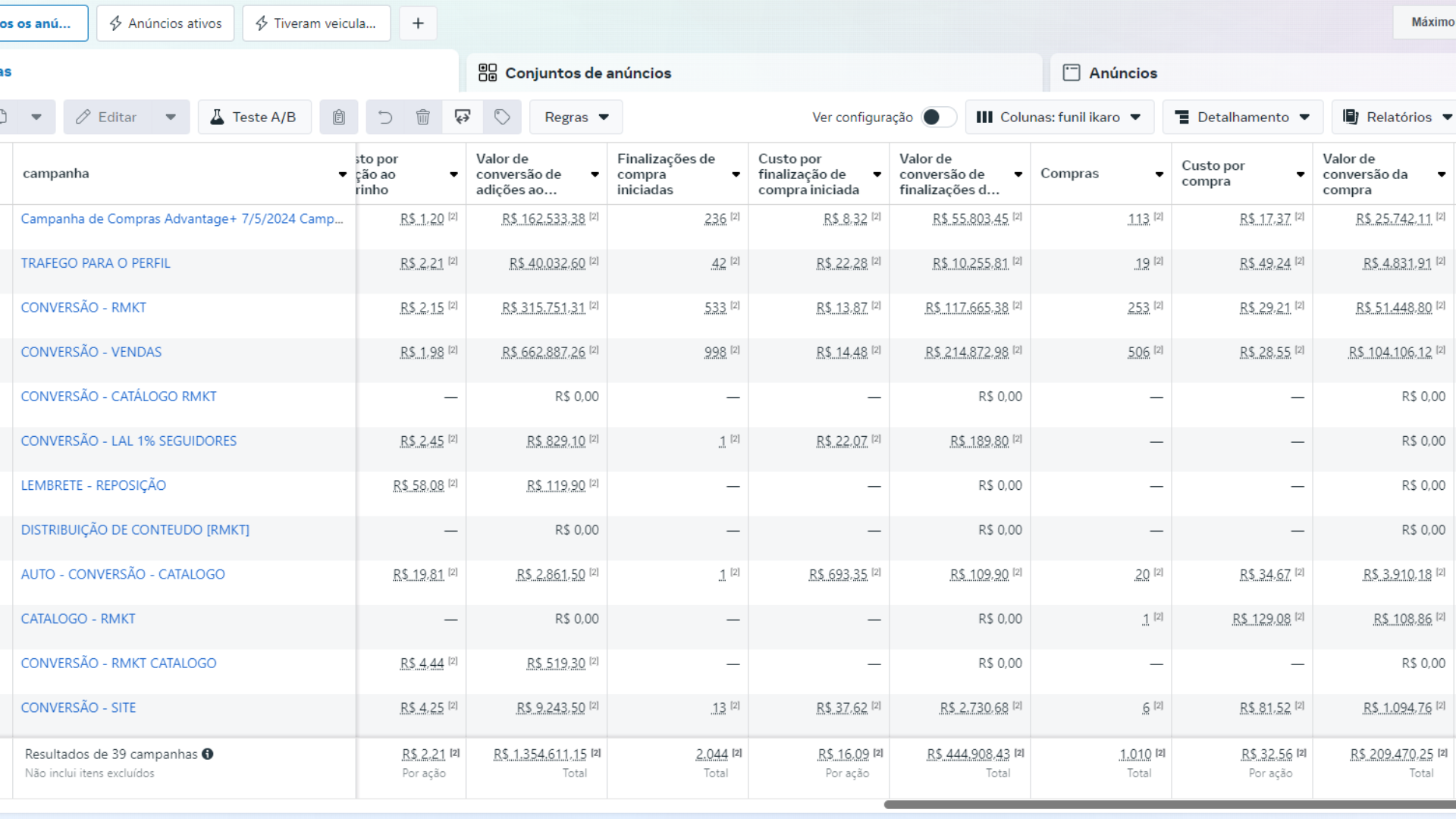The height and width of the screenshot is (819, 1456).
Task: Click total R$ 209.470,25 in footer
Action: click(x=1392, y=755)
